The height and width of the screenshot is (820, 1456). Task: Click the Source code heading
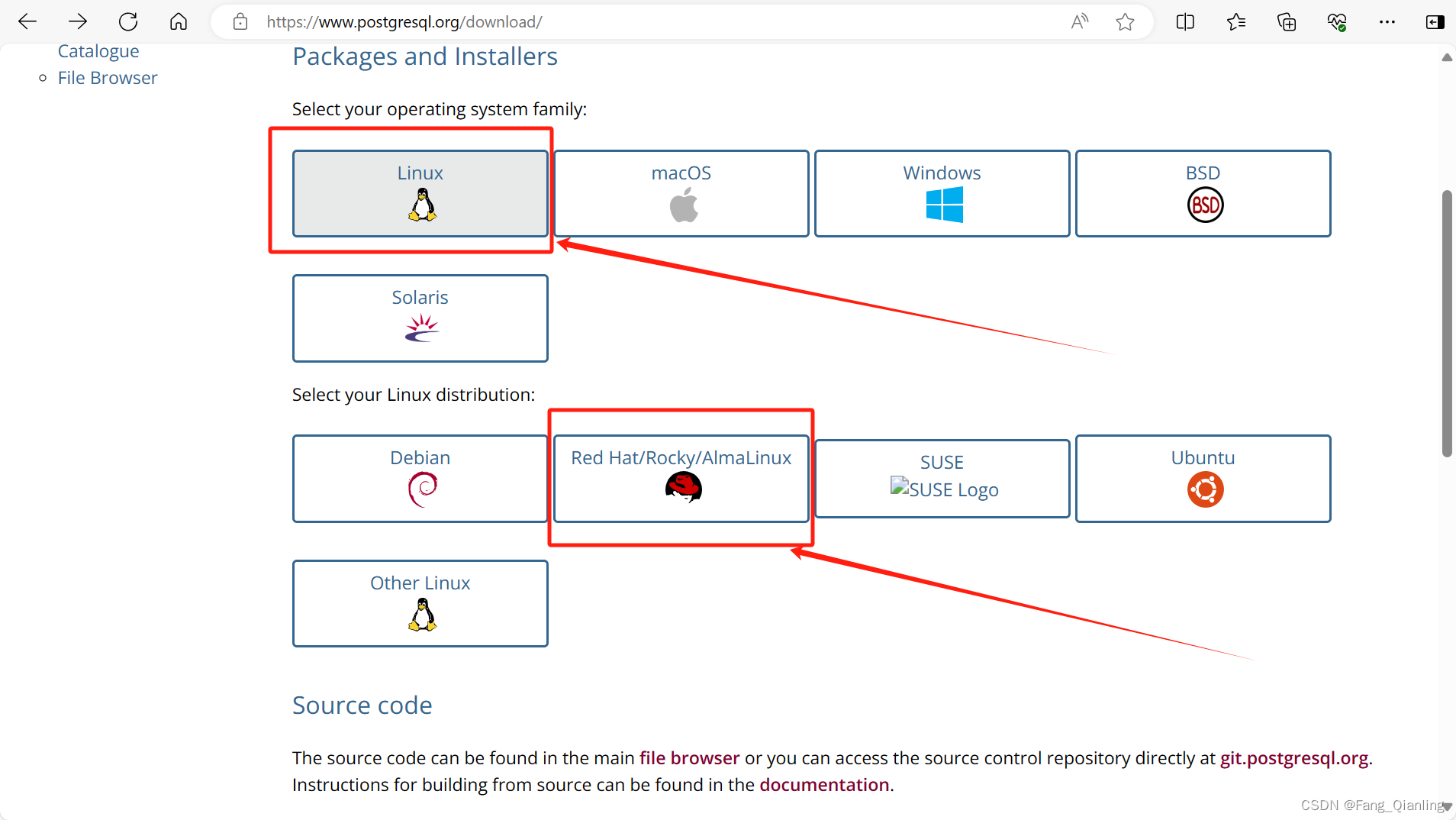362,705
